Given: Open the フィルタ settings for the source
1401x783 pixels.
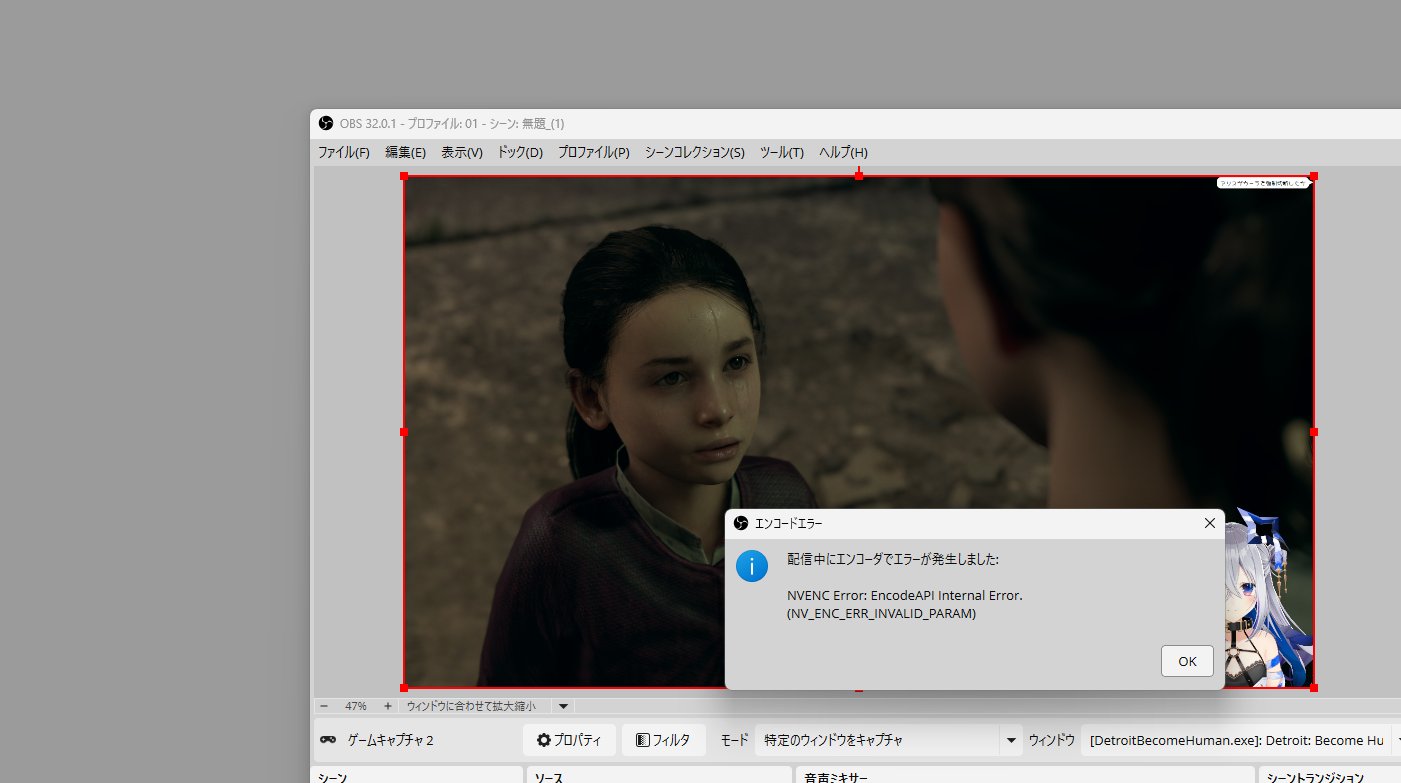Looking at the screenshot, I should 663,740.
